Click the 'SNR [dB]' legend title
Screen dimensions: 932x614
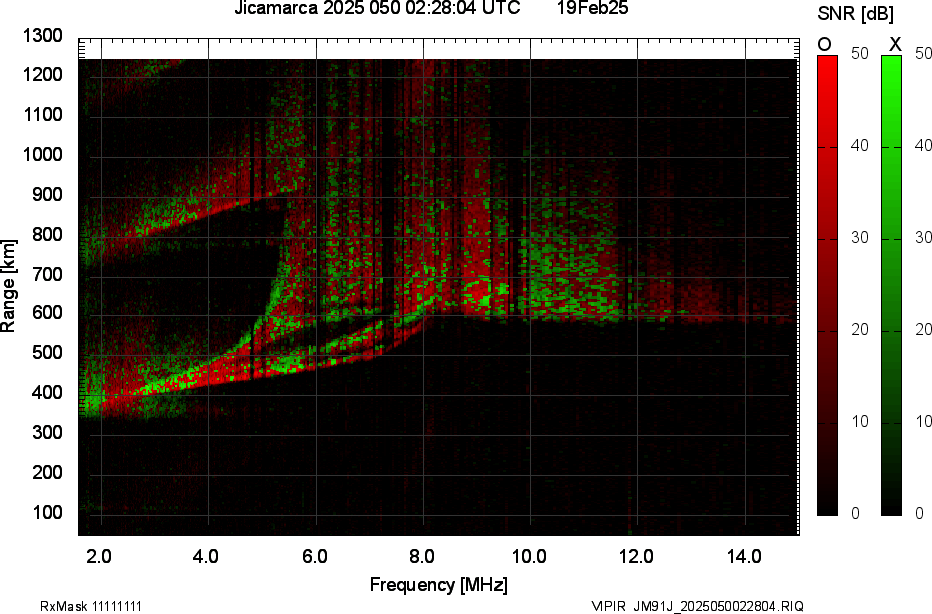click(855, 14)
